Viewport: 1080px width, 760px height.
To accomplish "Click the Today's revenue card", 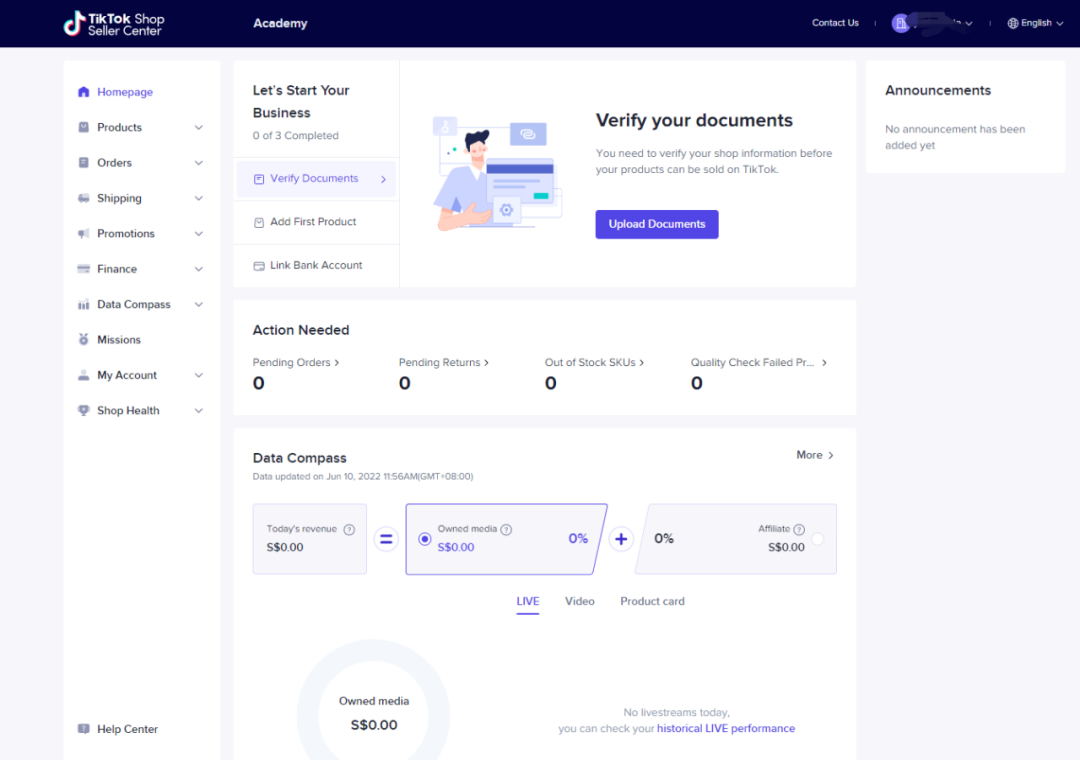I will 310,539.
